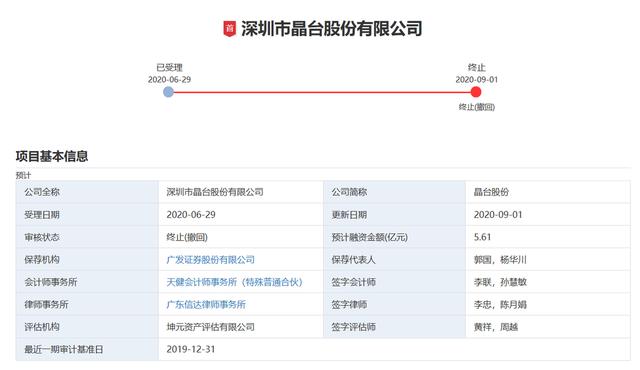The height and width of the screenshot is (370, 640).
Task: Open the 广发证券股份有限公司 sponsor link
Action: [x=211, y=259]
